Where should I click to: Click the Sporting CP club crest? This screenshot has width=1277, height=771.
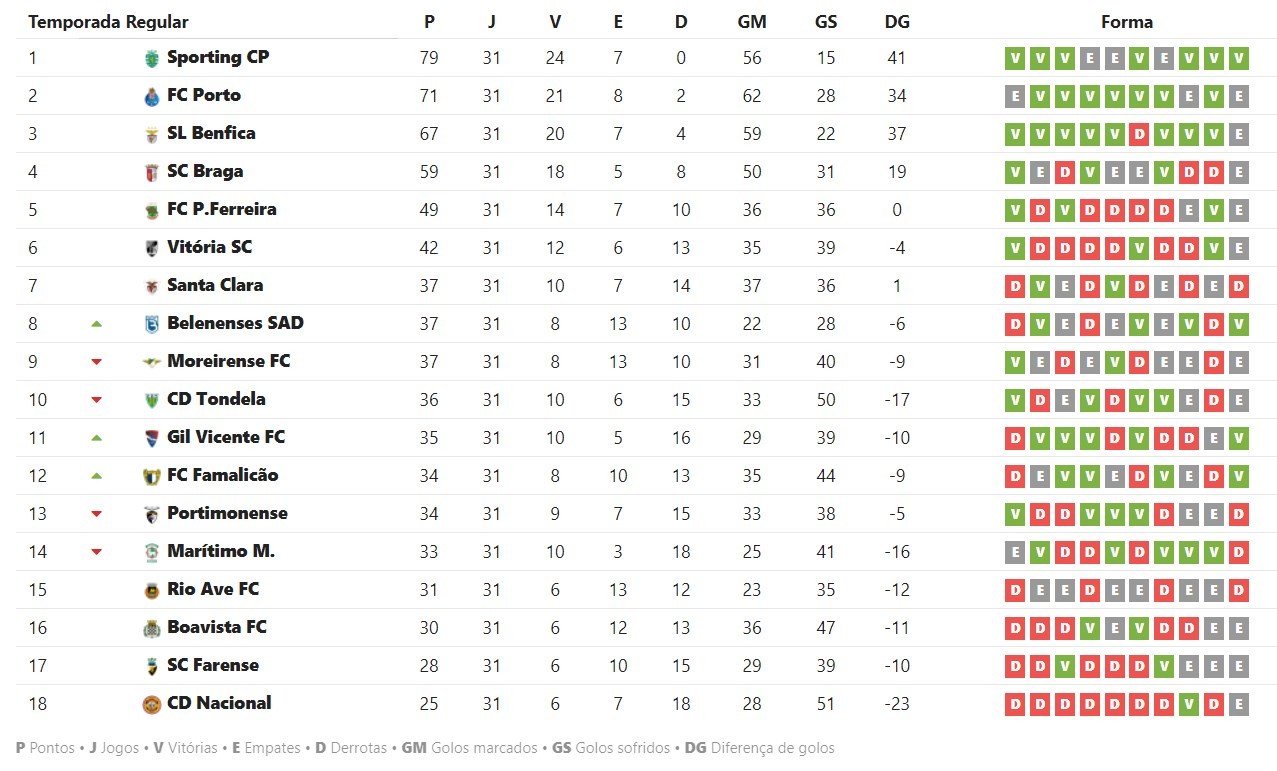(x=152, y=58)
